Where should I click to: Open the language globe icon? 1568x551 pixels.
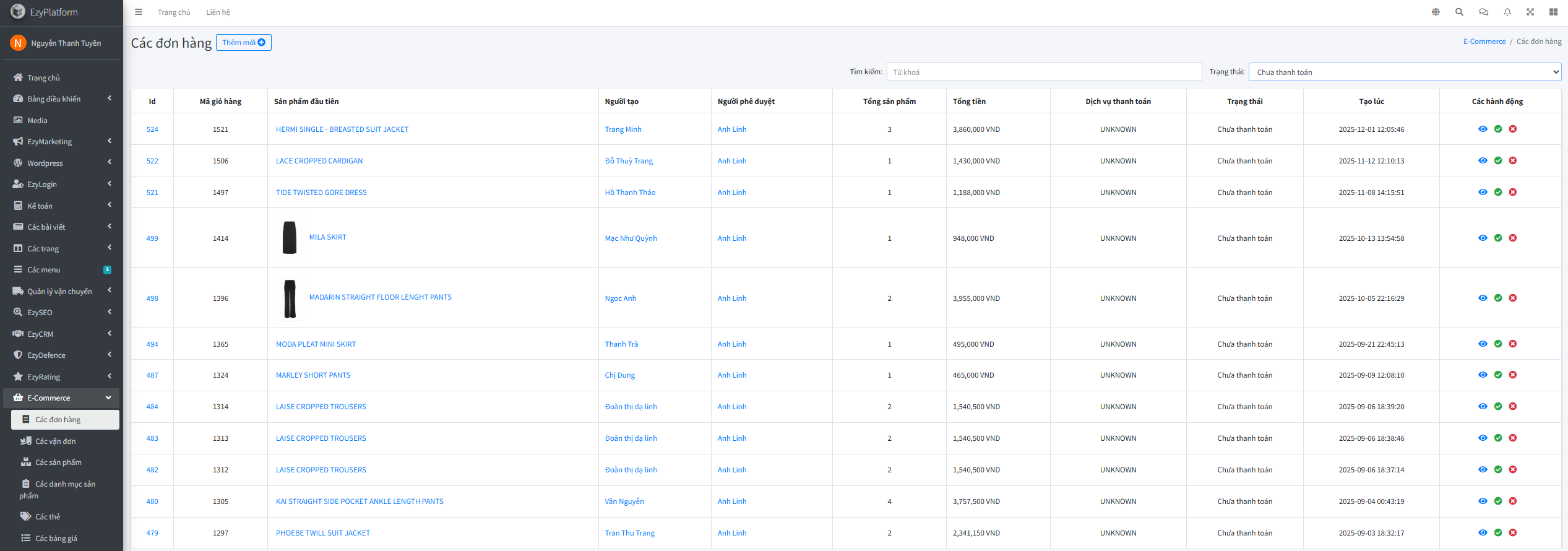pyautogui.click(x=1436, y=12)
